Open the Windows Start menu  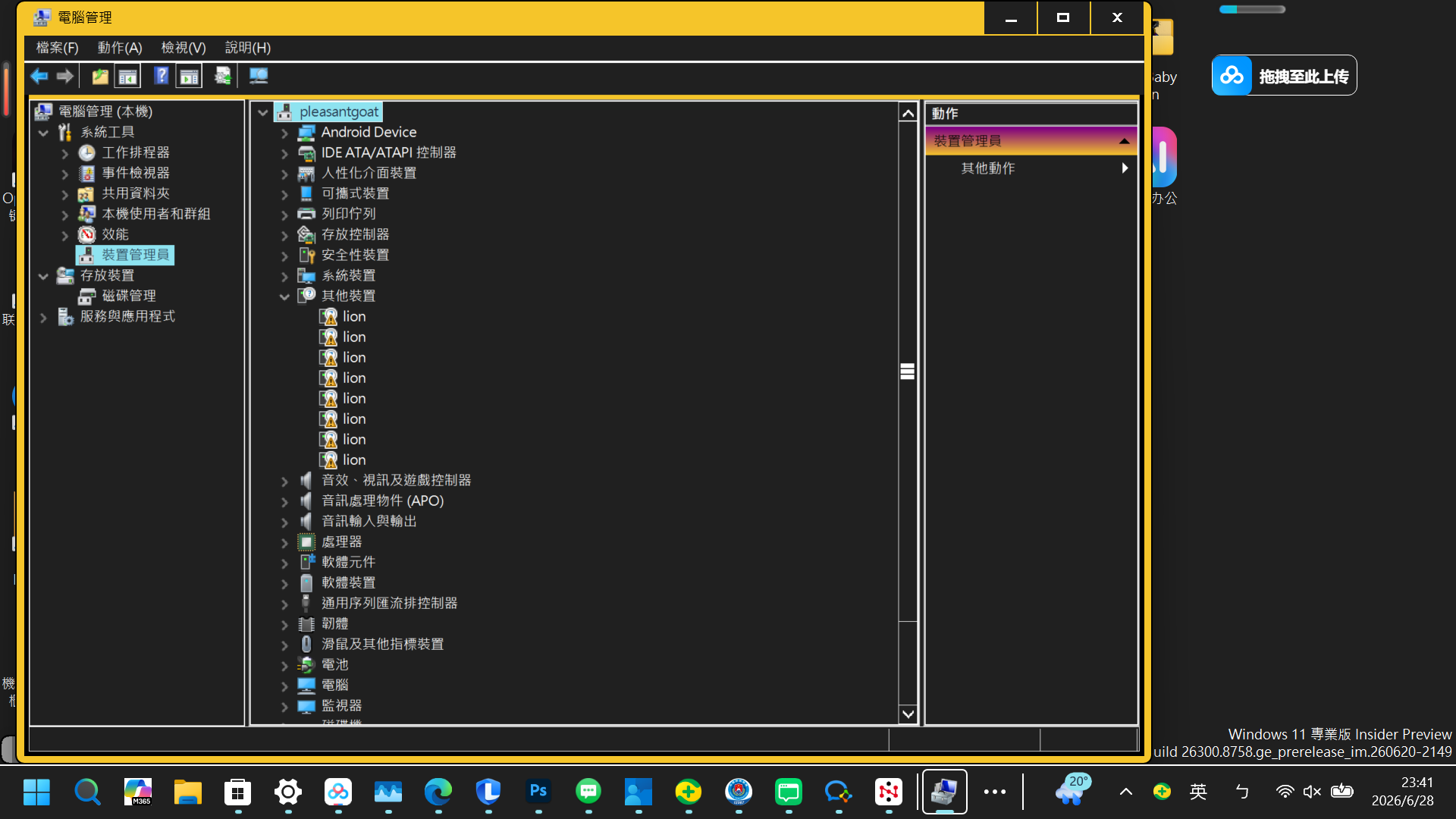pyautogui.click(x=36, y=792)
